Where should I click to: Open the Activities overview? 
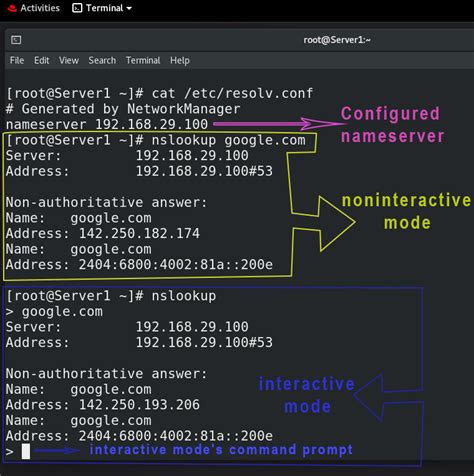[40, 8]
